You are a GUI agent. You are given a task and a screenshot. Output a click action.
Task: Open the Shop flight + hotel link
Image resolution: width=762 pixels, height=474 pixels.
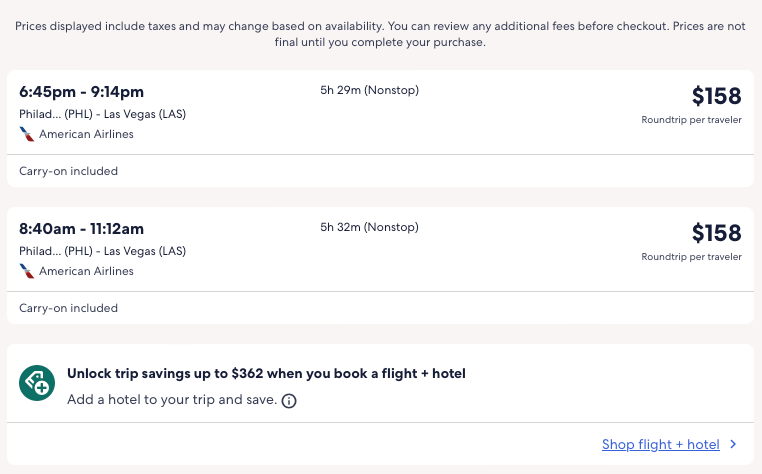tap(660, 445)
